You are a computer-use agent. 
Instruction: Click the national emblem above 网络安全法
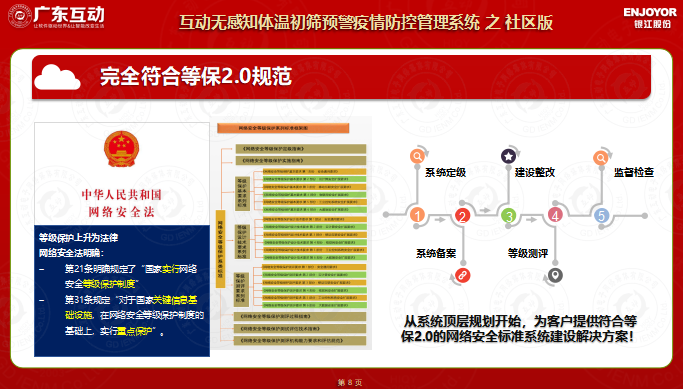[122, 149]
